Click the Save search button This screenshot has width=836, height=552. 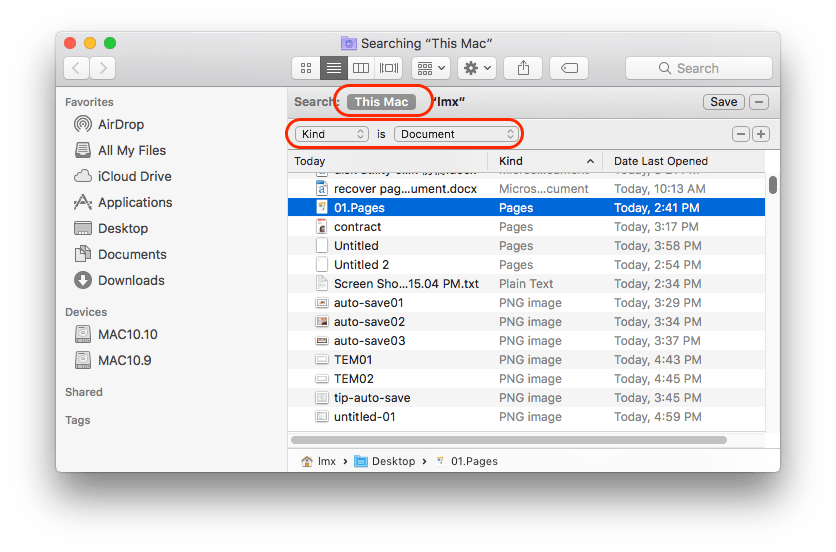click(x=723, y=102)
